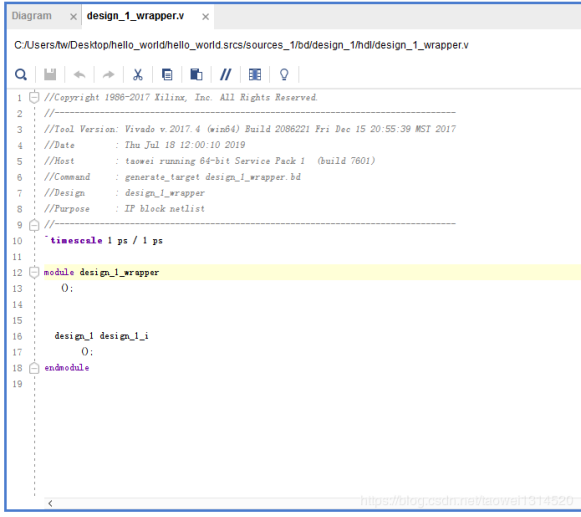This screenshot has width=581, height=517.
Task: Click the fold marker at line 9
Action: tap(34, 225)
